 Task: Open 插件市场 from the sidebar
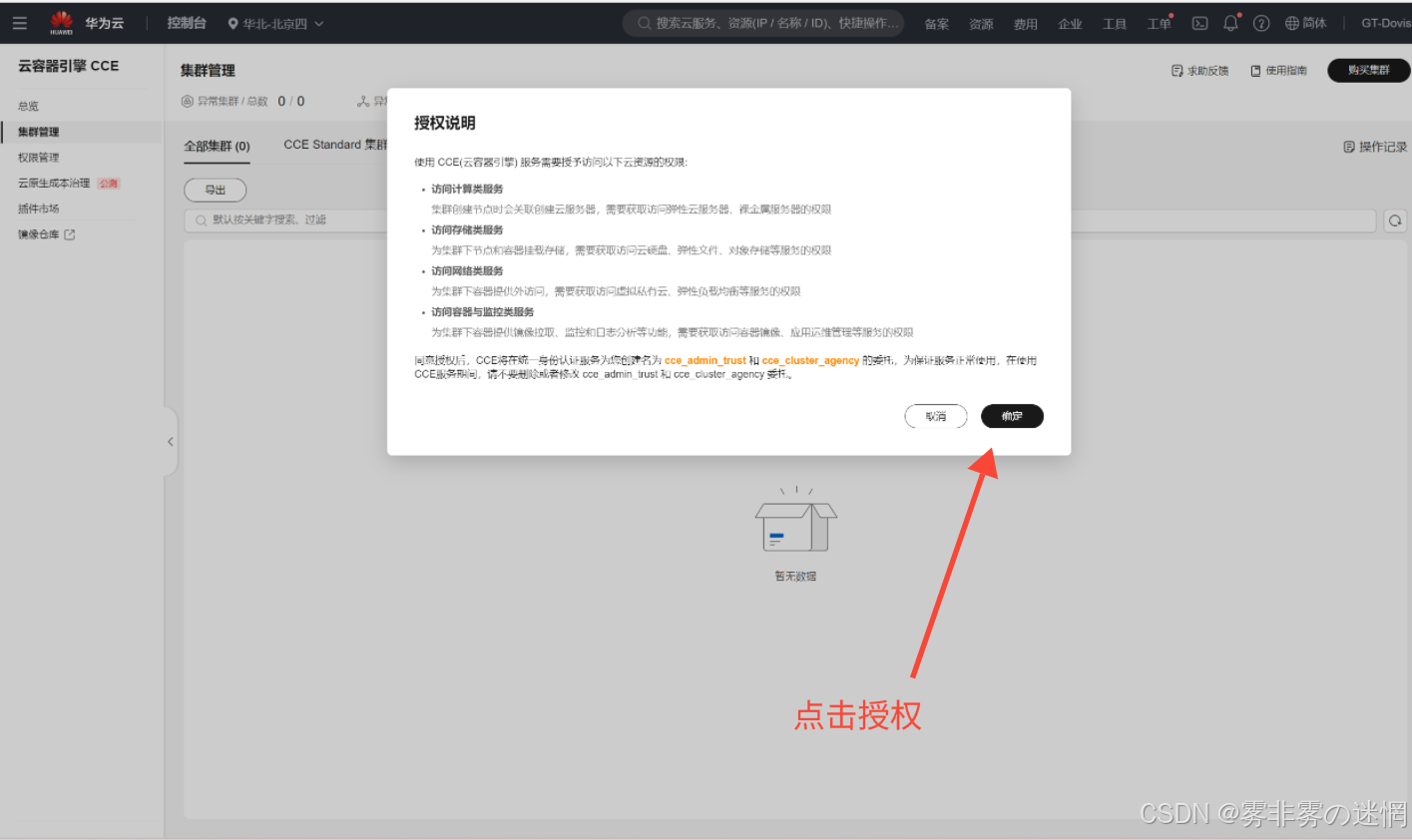point(39,209)
